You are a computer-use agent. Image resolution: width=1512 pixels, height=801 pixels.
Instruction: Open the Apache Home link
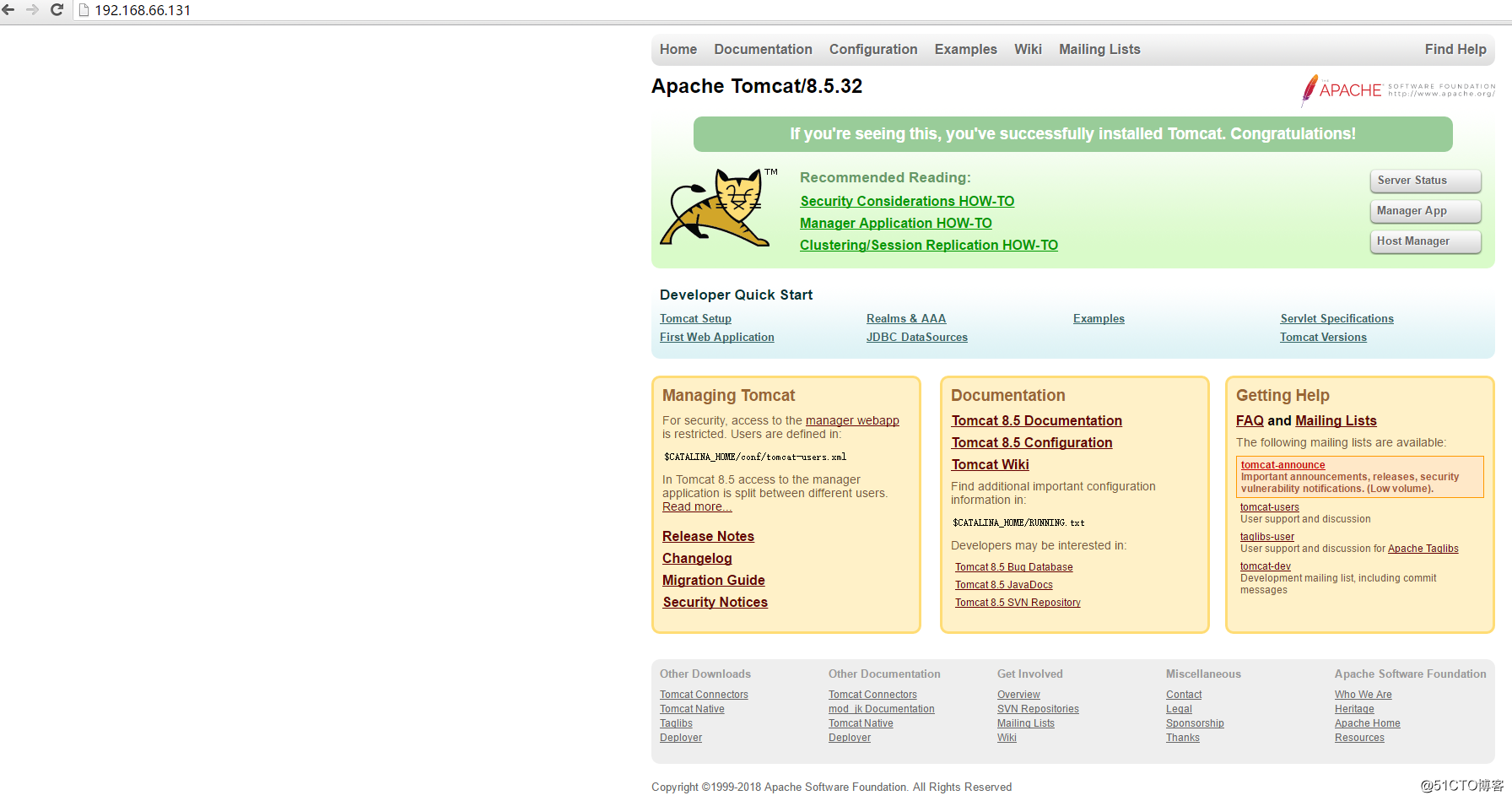point(1368,723)
